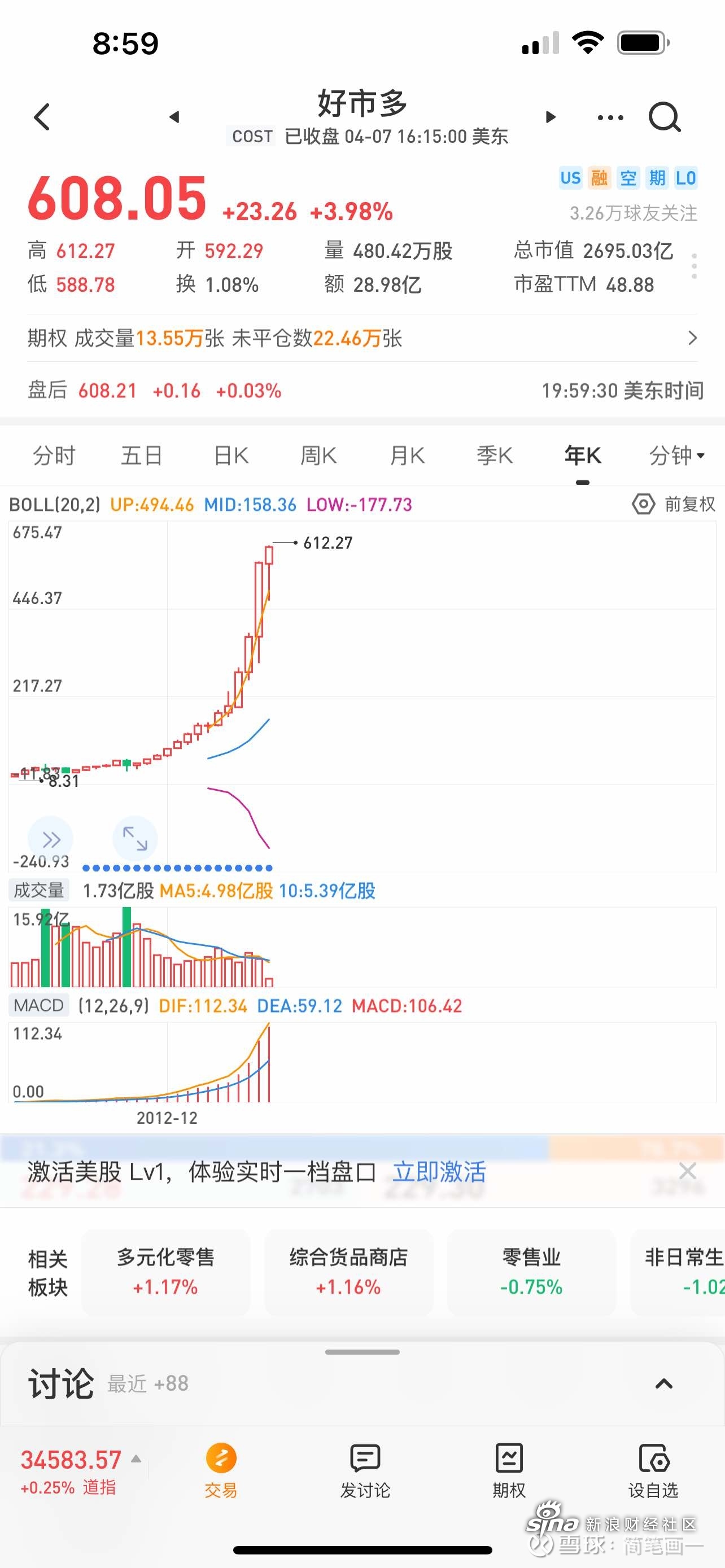Tap the 608.05 last price

coord(117,198)
